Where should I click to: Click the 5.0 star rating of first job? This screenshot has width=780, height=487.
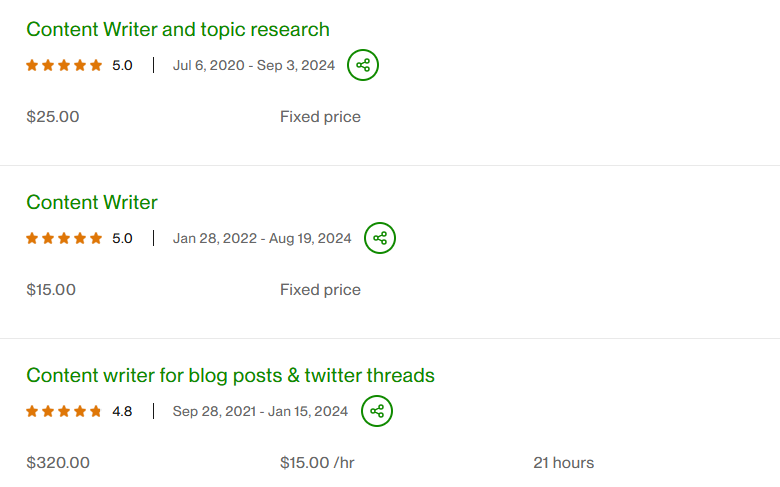click(x=64, y=66)
